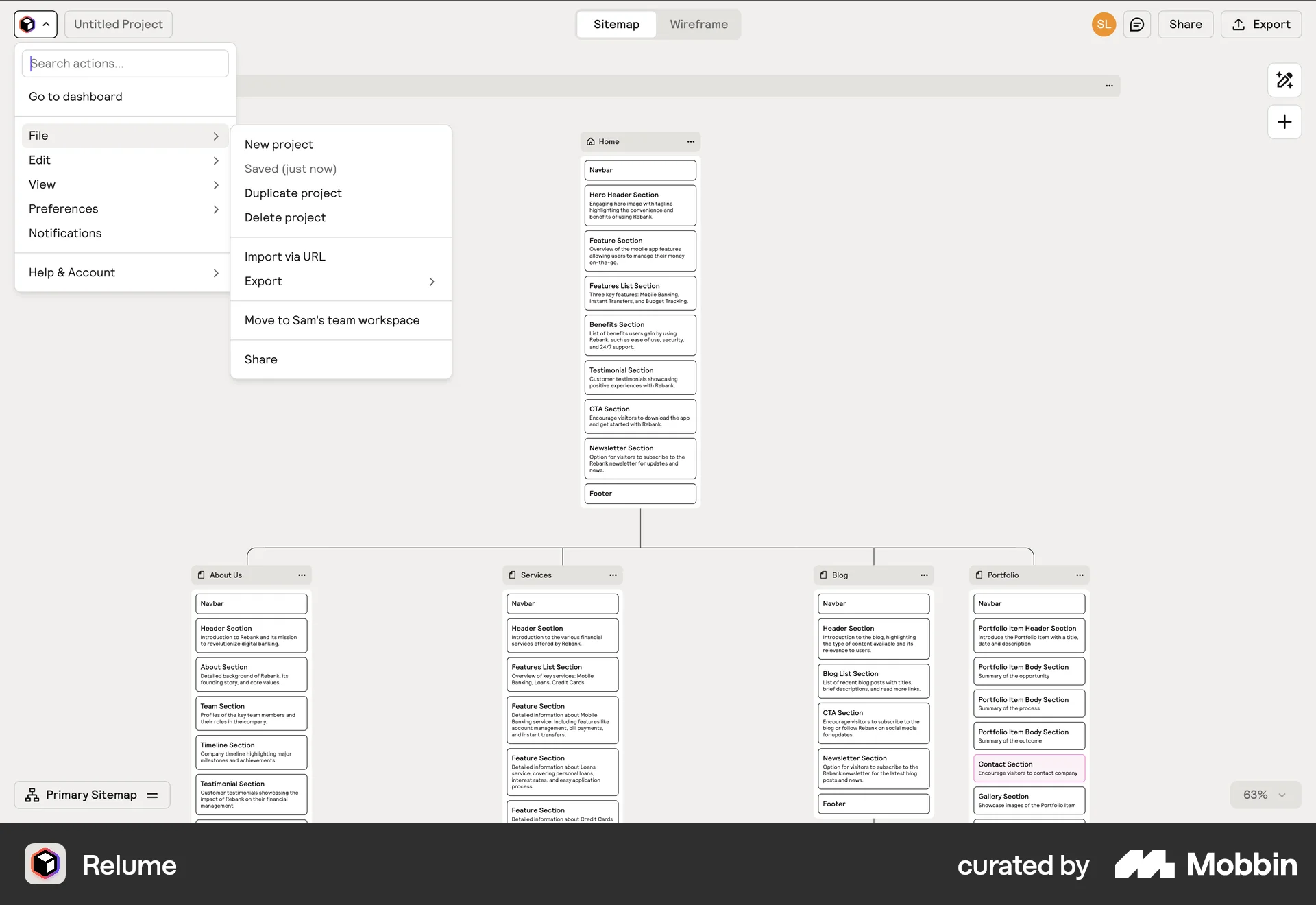
Task: Click New project
Action: [278, 144]
